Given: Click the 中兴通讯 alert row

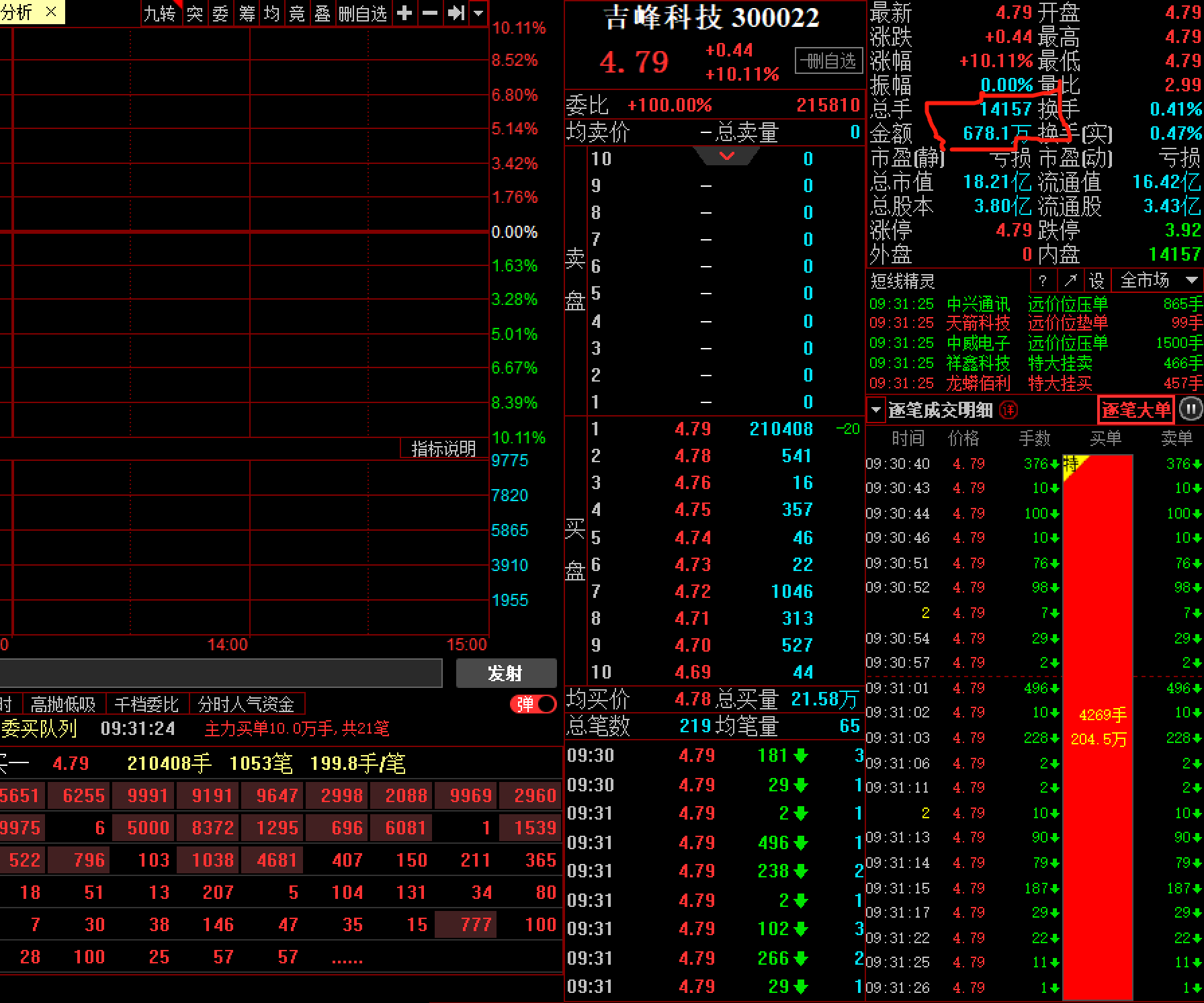Looking at the screenshot, I should [x=1035, y=304].
